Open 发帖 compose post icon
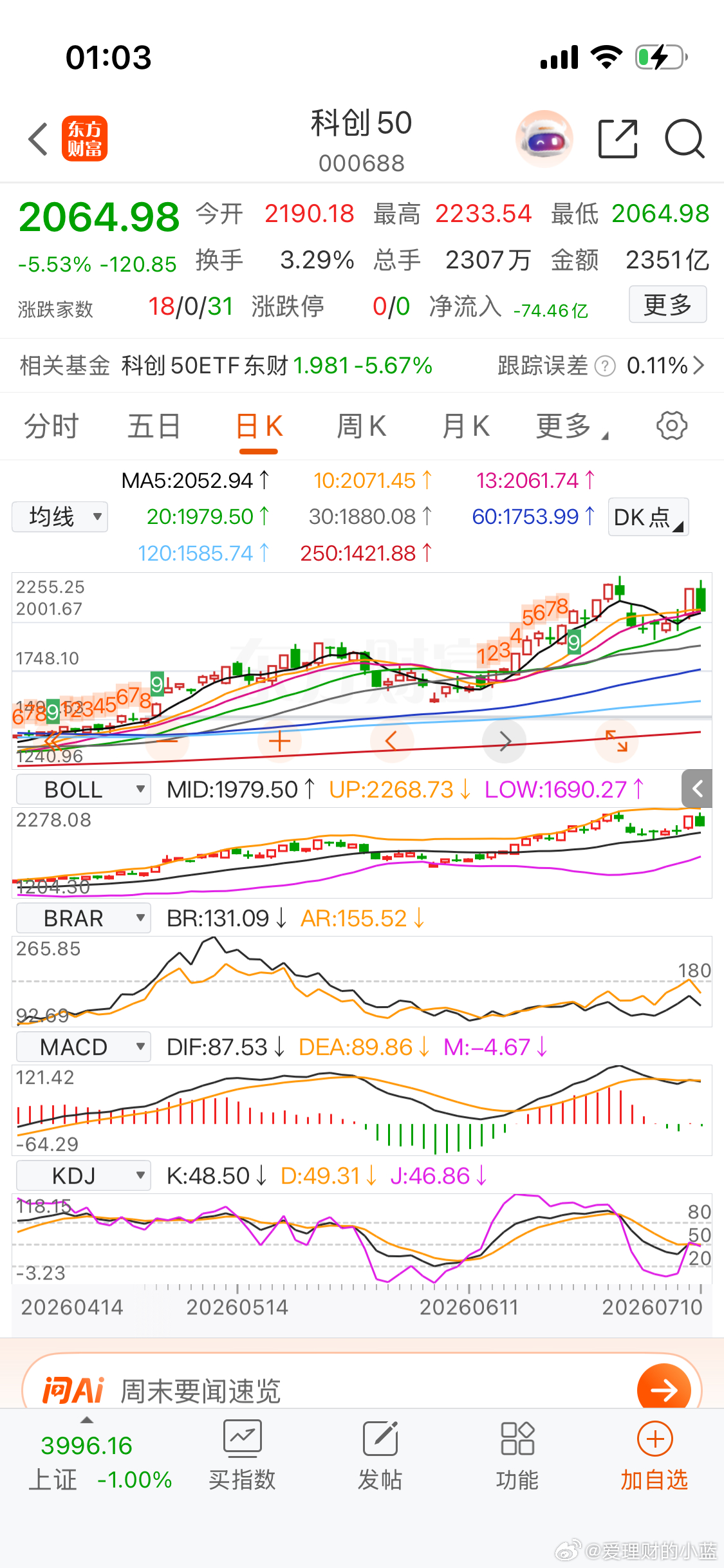724x1568 pixels. (380, 1439)
